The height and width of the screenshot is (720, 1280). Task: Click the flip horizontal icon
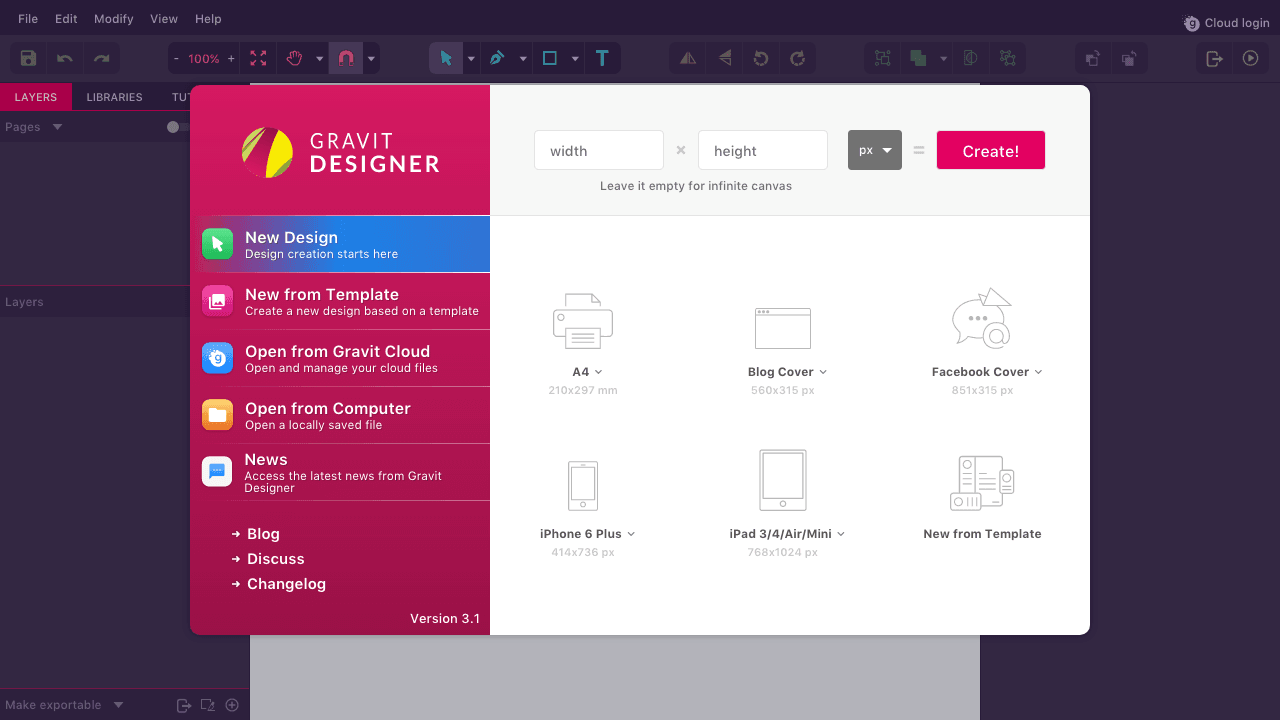(x=688, y=59)
